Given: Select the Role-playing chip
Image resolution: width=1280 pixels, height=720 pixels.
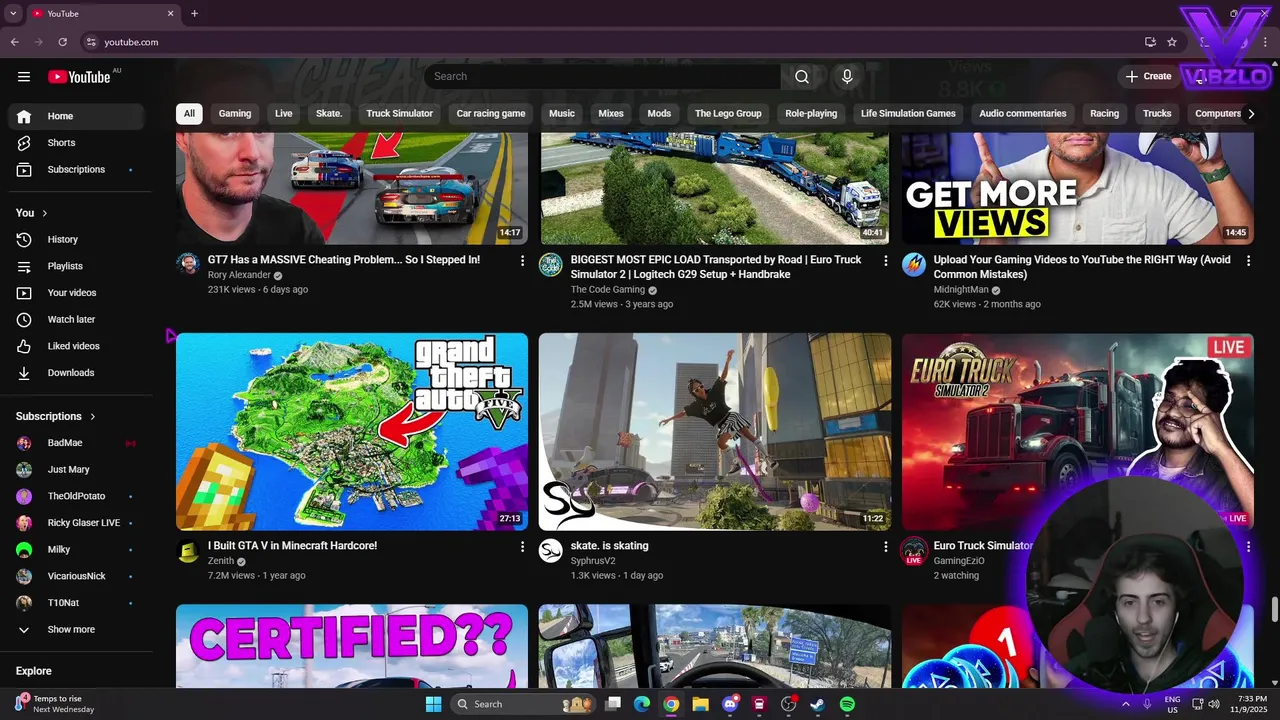Looking at the screenshot, I should point(811,114).
